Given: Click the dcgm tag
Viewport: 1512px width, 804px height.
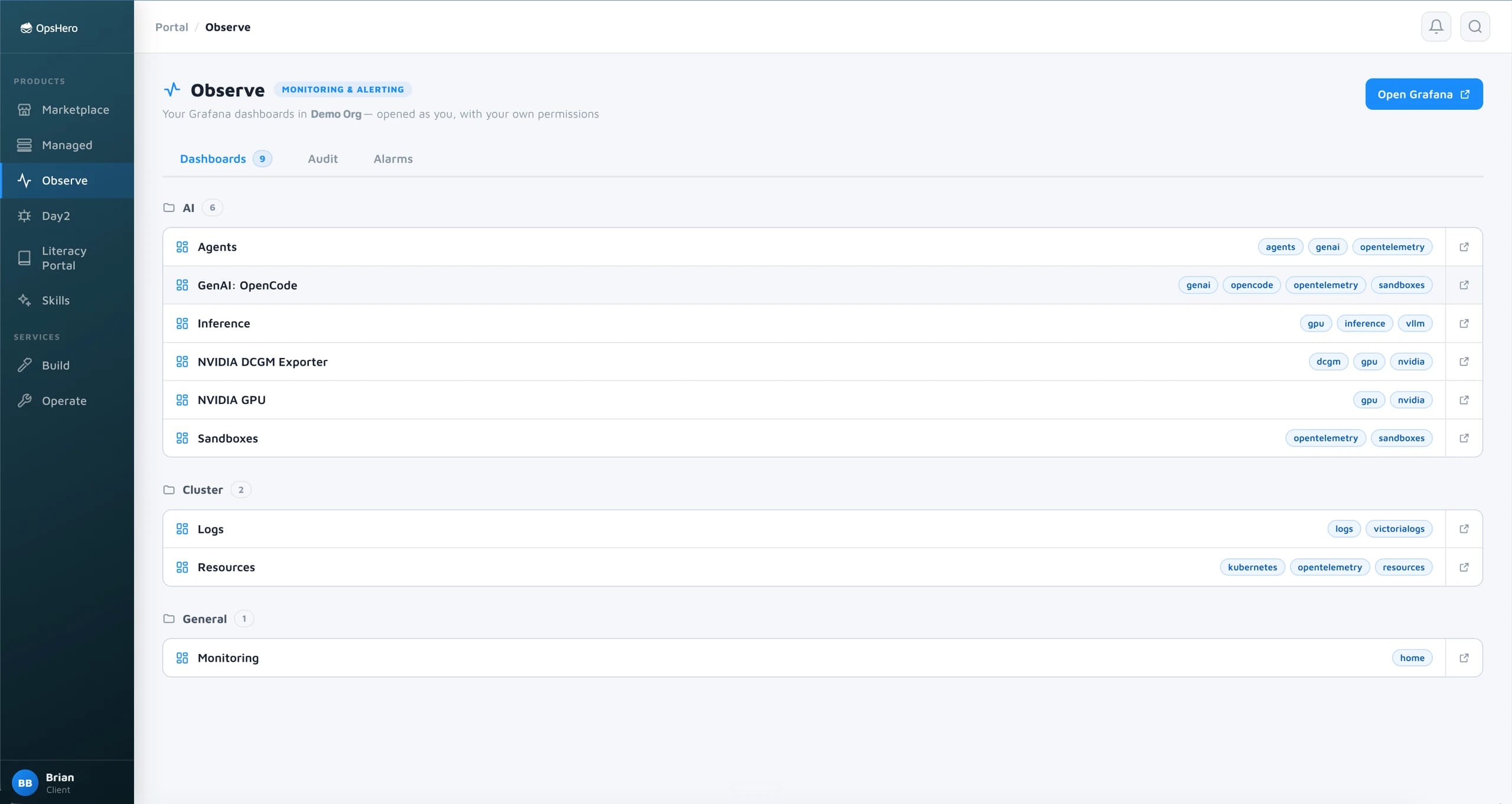Looking at the screenshot, I should click(1328, 362).
